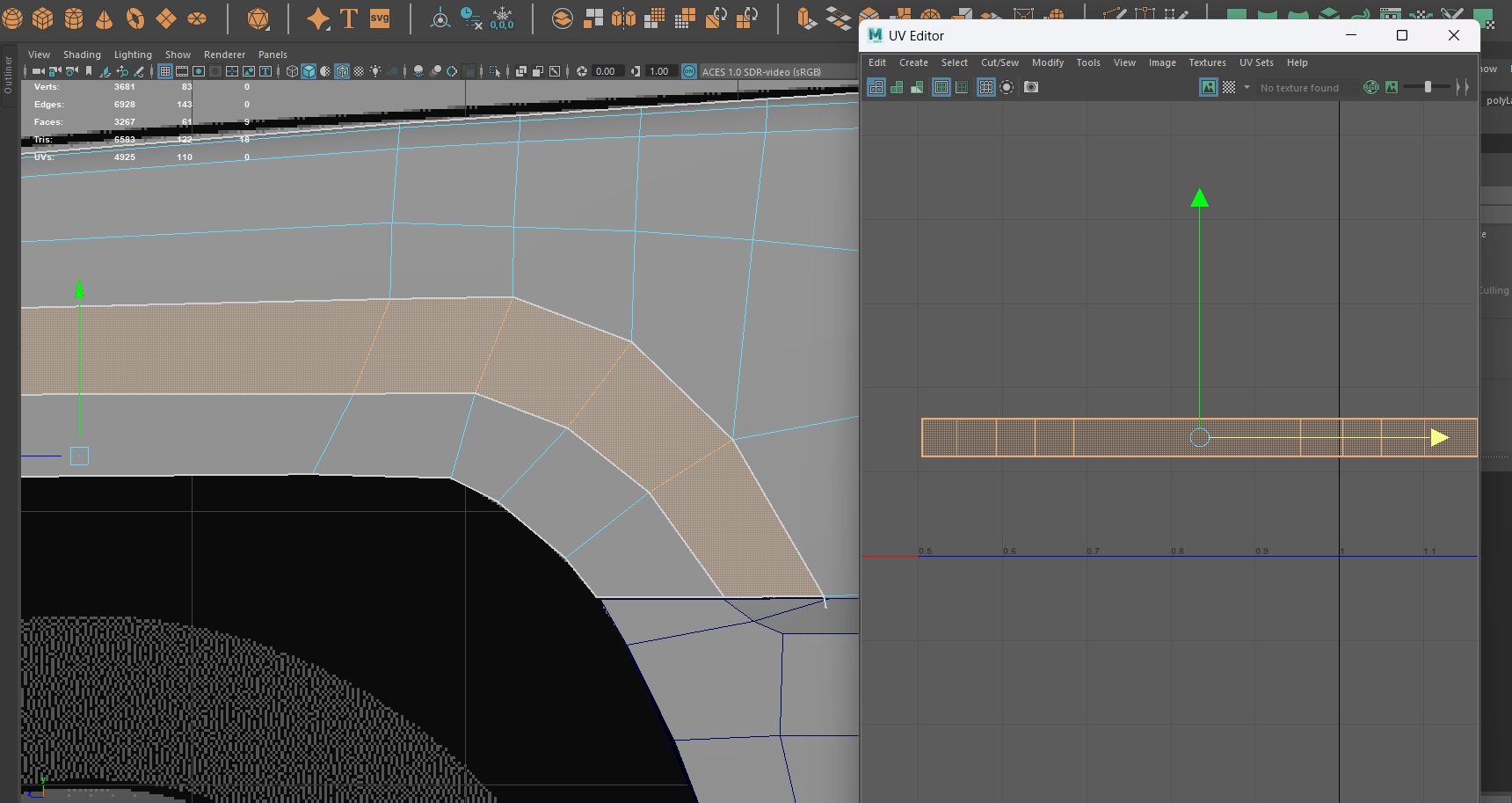Open the Platonic solid shelf icon submenu
The width and height of the screenshot is (1512, 803).
coord(258,18)
